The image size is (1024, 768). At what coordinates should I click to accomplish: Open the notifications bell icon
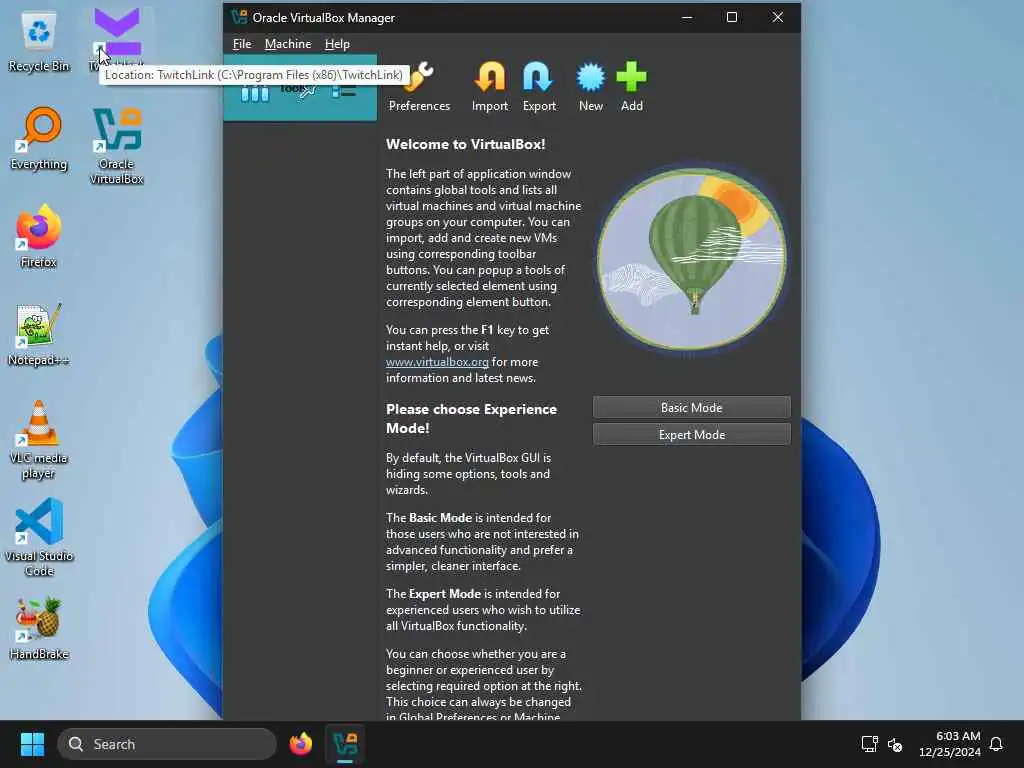coord(996,744)
